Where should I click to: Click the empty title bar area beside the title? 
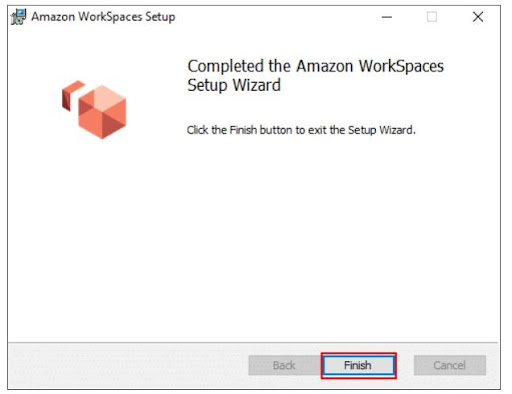coord(277,17)
